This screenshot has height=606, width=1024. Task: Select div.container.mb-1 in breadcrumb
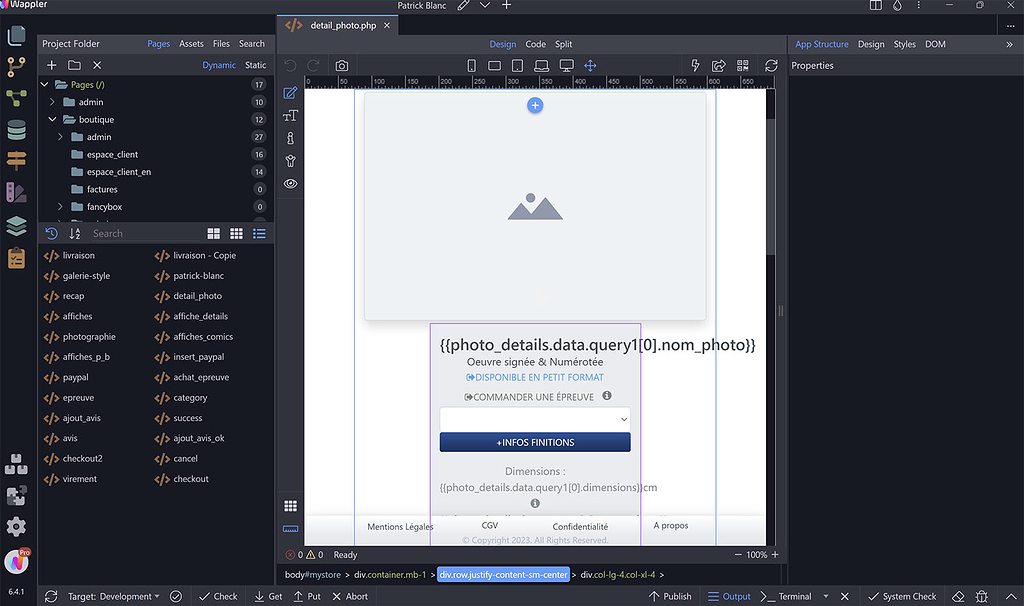click(390, 575)
